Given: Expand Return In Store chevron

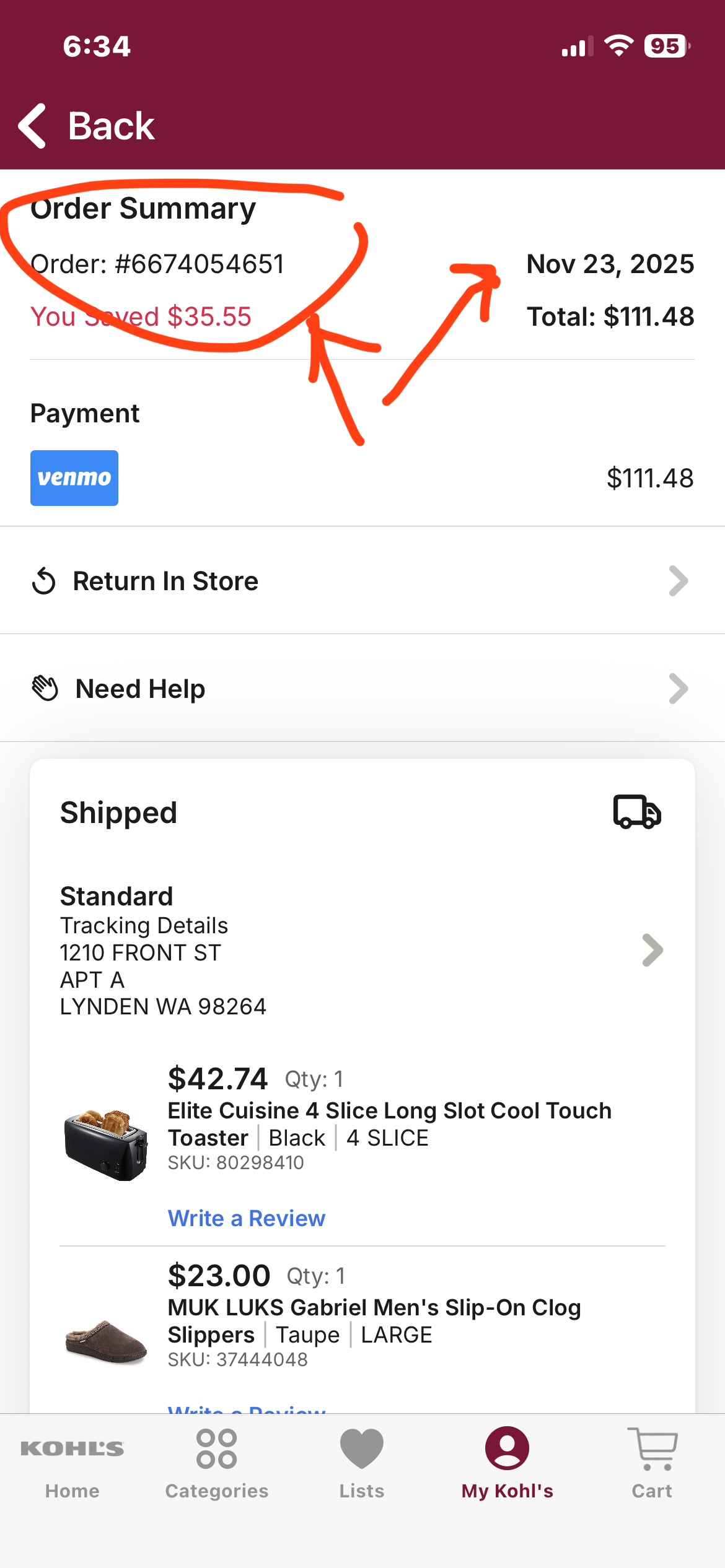Looking at the screenshot, I should coord(679,581).
